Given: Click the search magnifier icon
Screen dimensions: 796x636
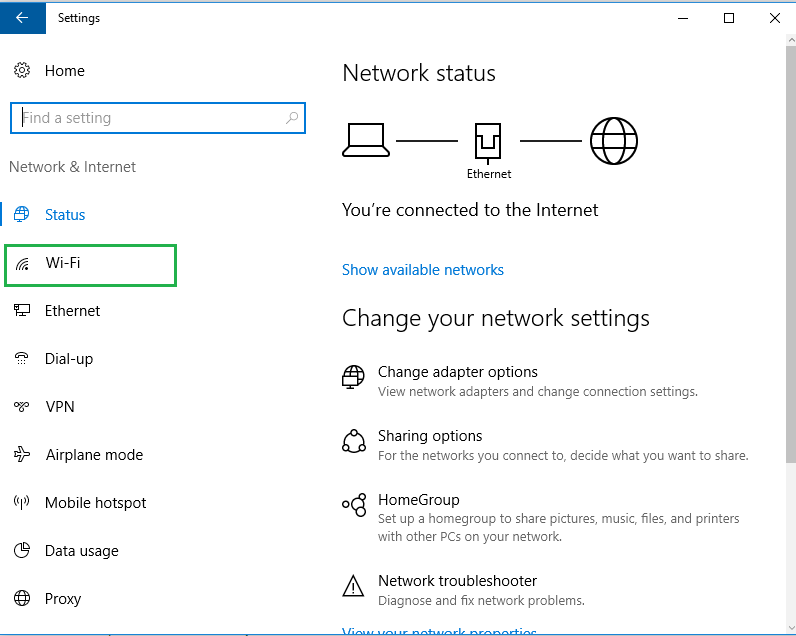Looking at the screenshot, I should 292,118.
